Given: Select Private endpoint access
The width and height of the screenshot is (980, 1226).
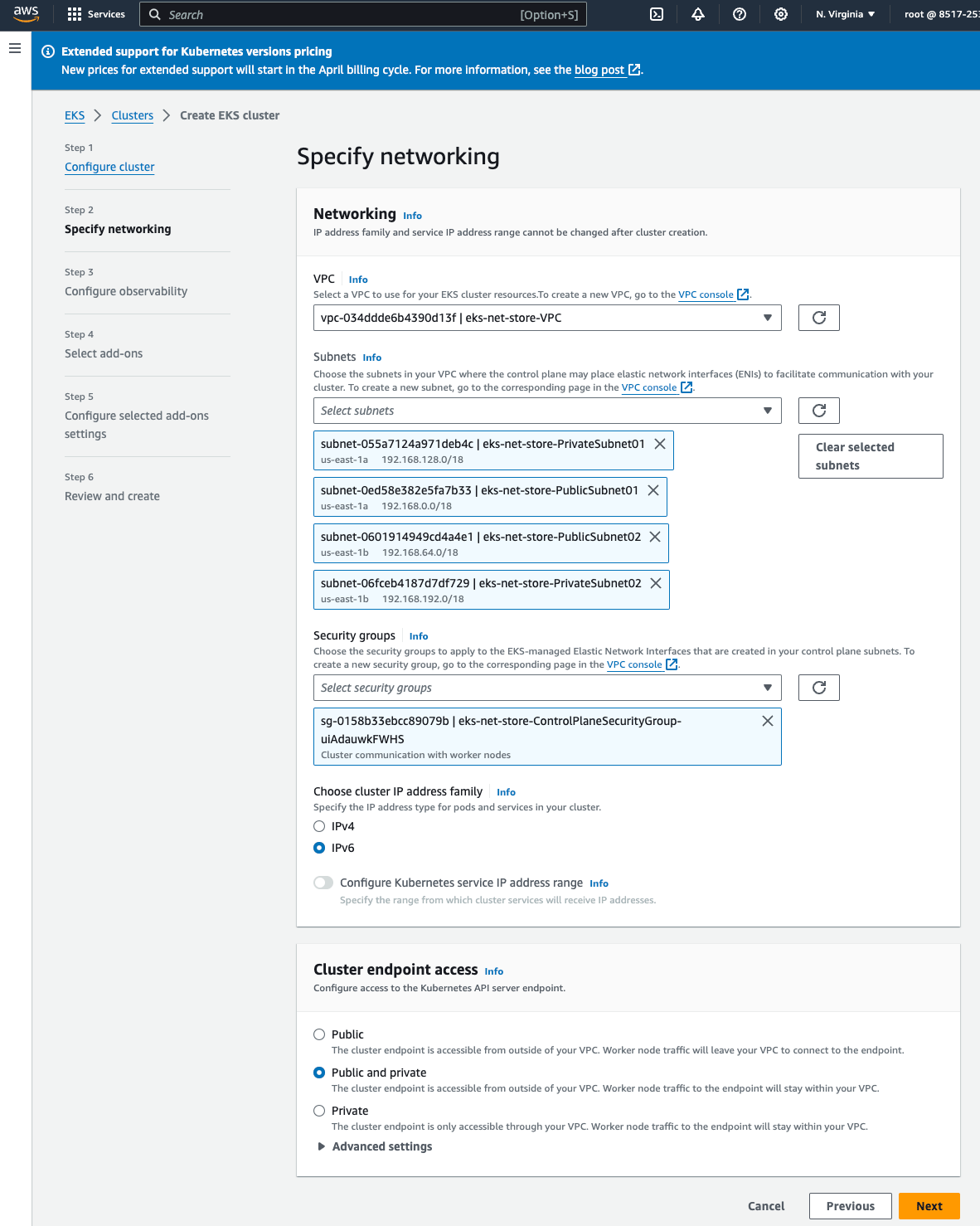Looking at the screenshot, I should point(319,1111).
